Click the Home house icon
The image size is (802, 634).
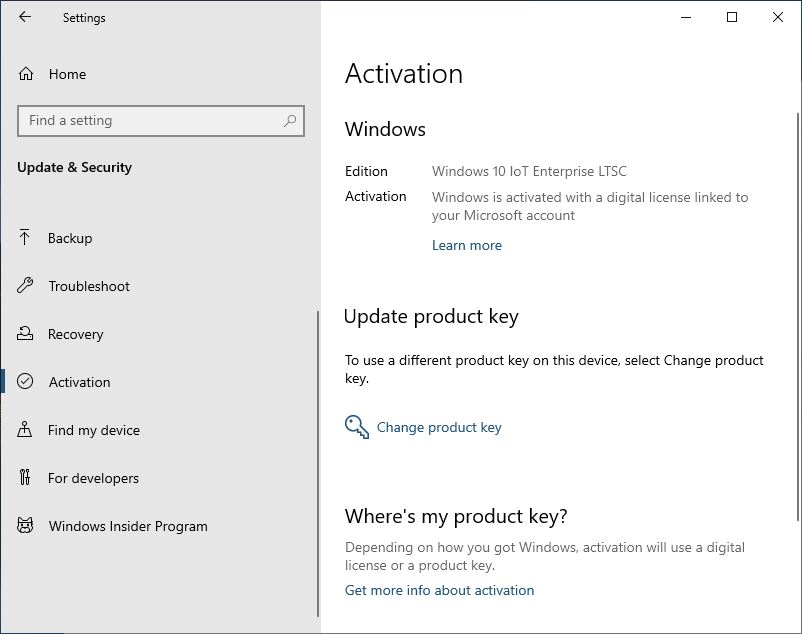(x=26, y=74)
